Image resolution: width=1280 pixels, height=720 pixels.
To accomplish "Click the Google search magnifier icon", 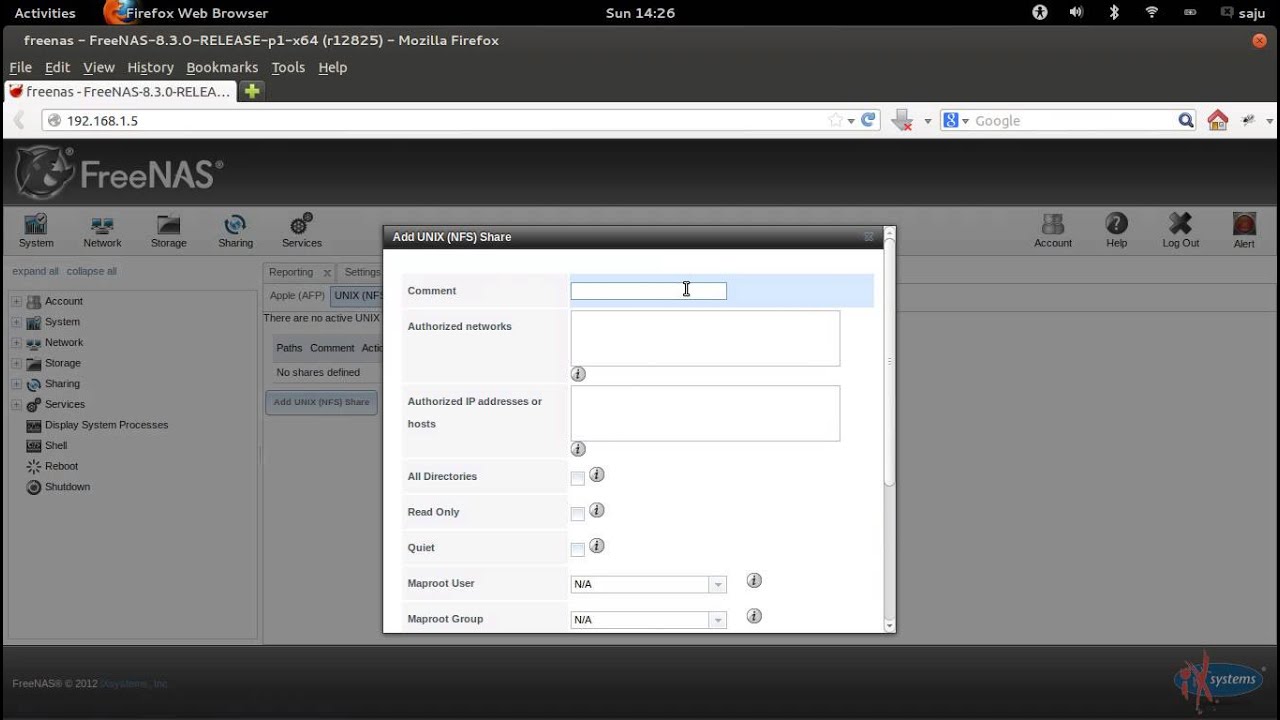I will (1186, 120).
